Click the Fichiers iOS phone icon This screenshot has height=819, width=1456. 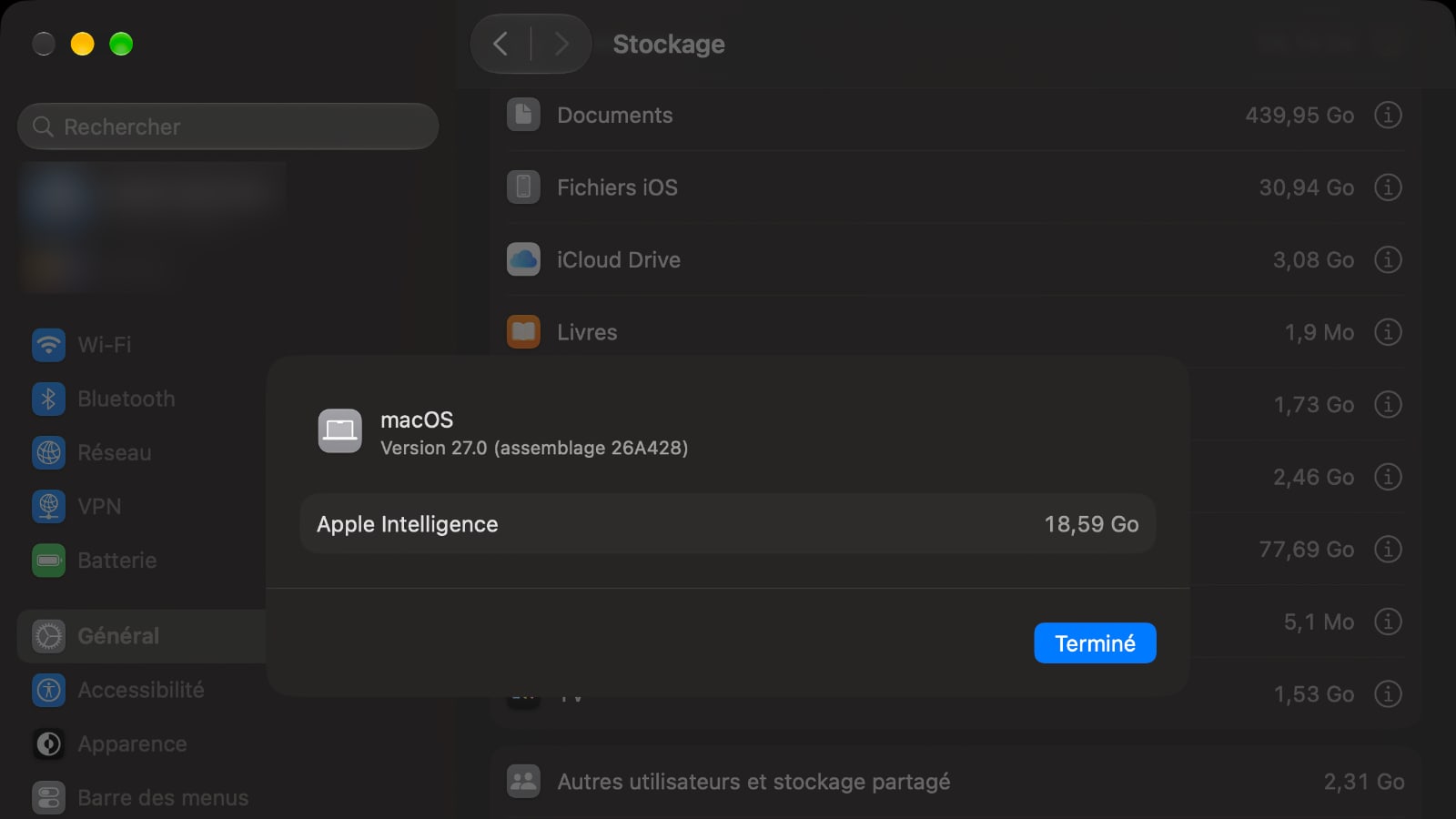coord(523,187)
